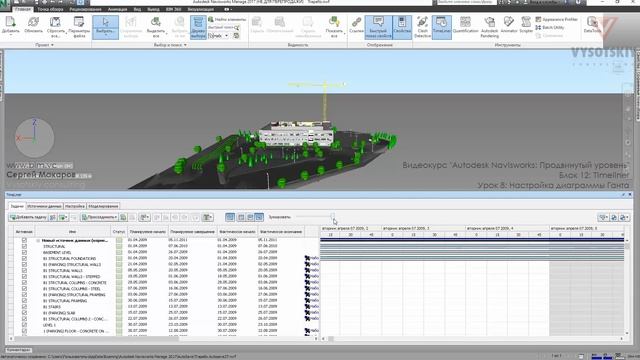Click Добавить задачу (Add Task) button
The image size is (640, 360).
(x=28, y=217)
